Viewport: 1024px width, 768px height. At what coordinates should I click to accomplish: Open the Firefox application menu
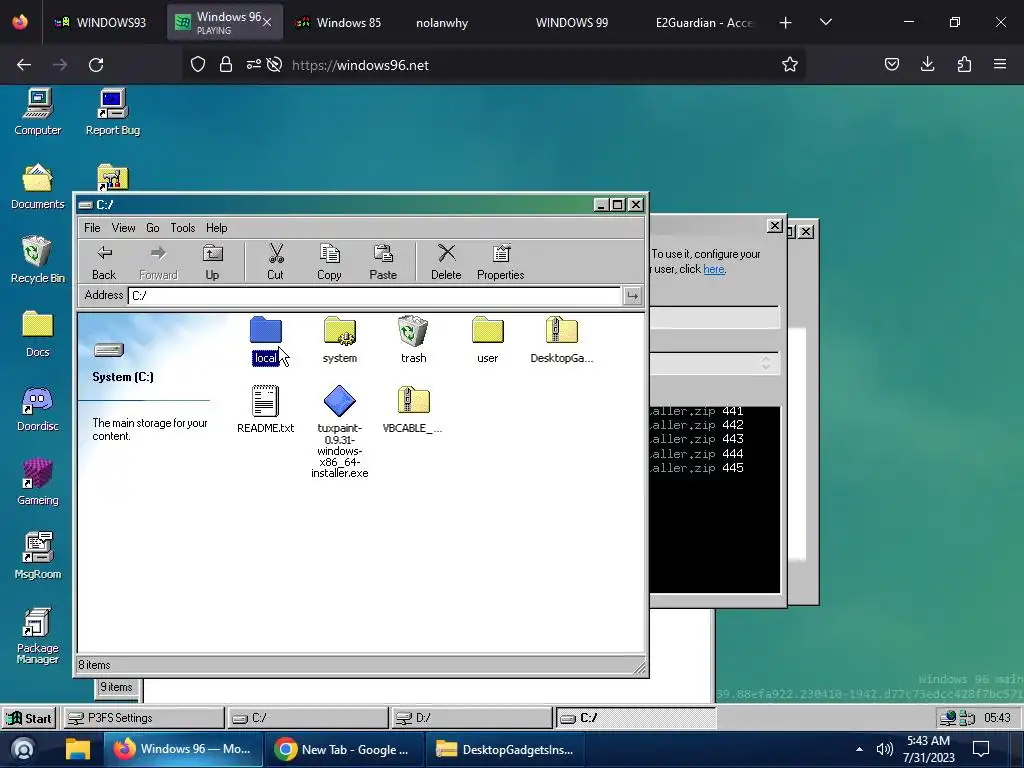[x=1000, y=64]
